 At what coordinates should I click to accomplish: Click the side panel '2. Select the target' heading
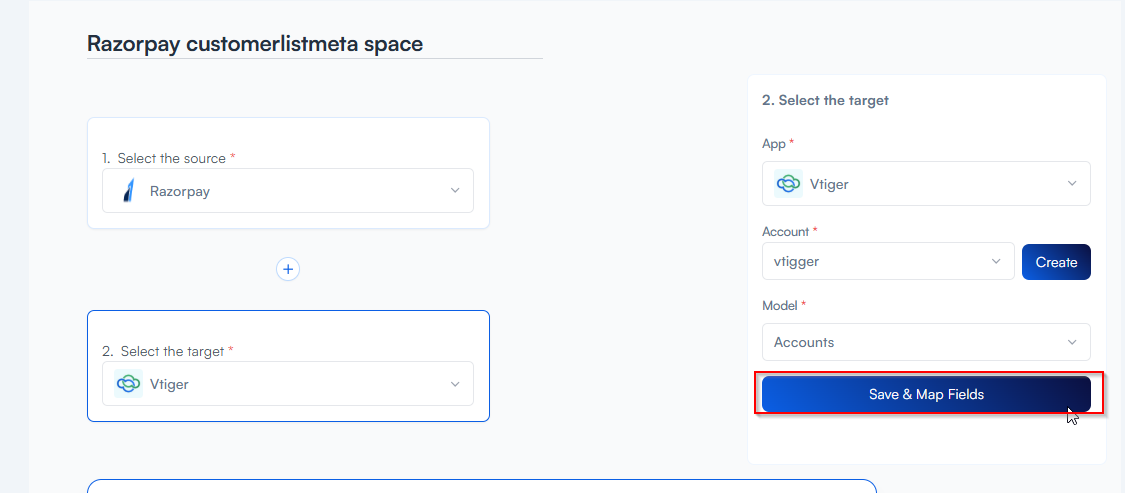click(825, 100)
